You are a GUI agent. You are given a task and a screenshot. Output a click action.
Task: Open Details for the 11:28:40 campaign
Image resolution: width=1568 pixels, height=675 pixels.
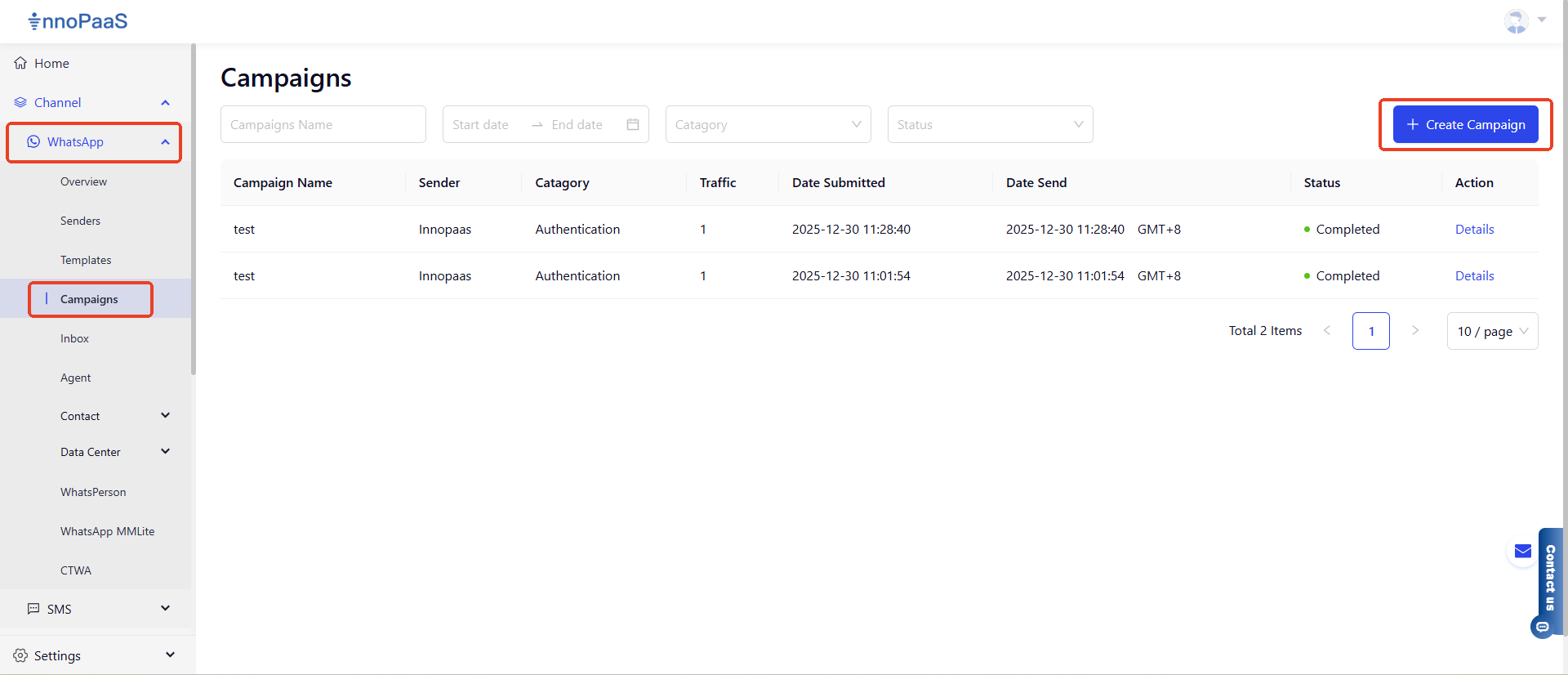click(1474, 230)
